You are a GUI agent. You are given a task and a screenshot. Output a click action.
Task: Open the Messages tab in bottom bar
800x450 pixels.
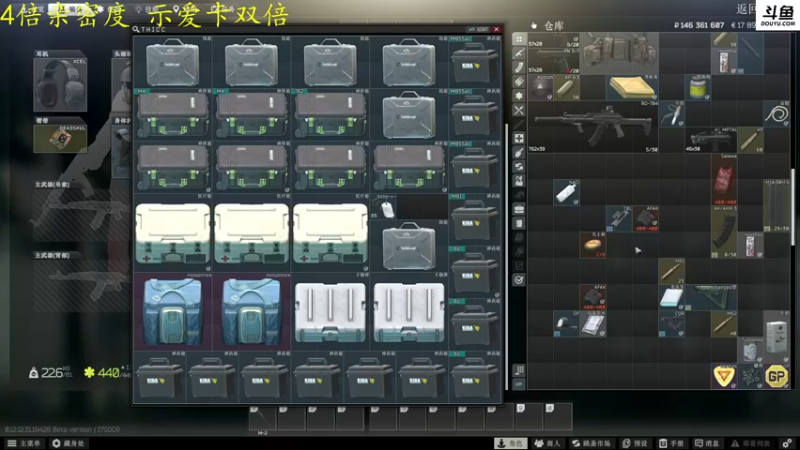706,443
